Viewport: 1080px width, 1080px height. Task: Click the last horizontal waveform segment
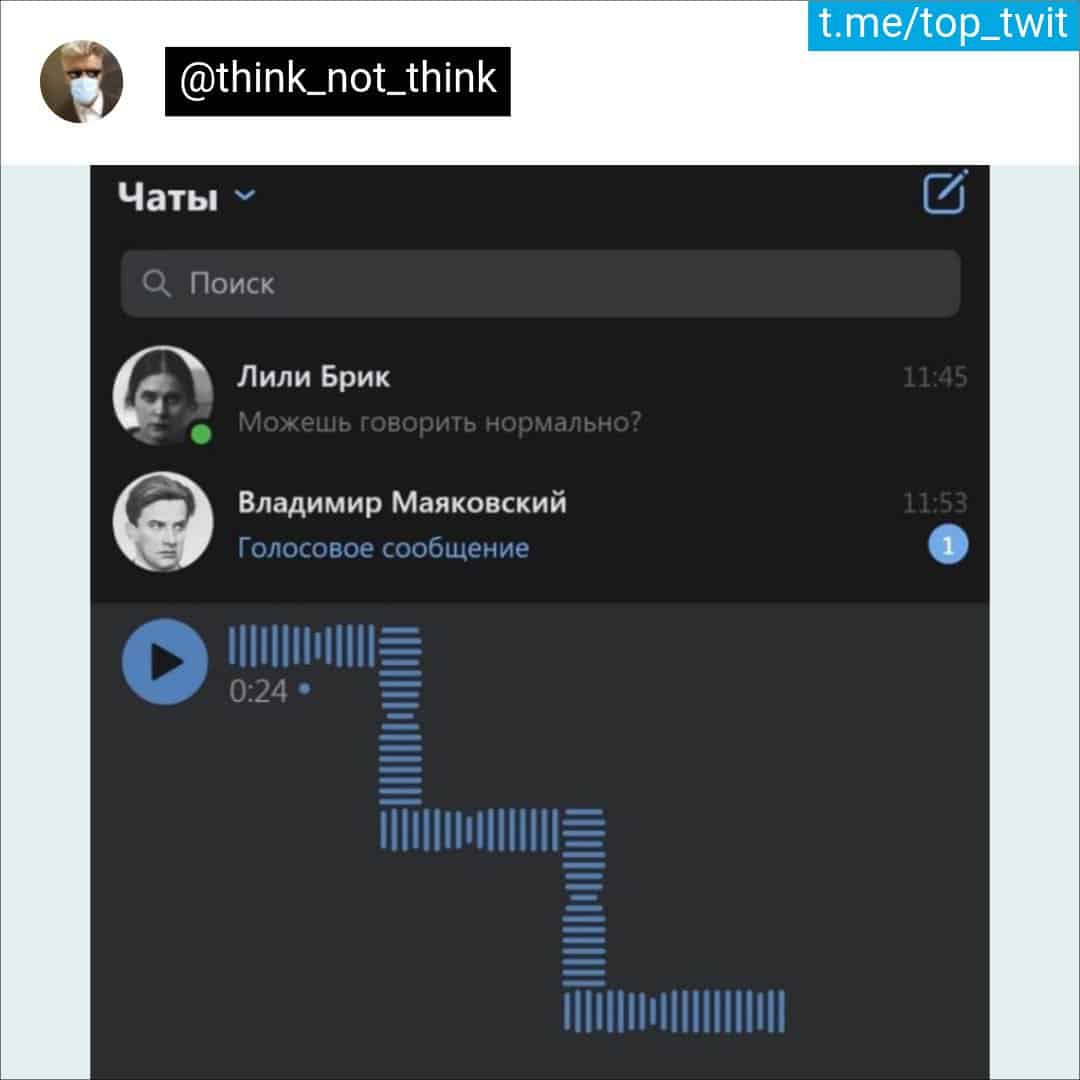674,1011
